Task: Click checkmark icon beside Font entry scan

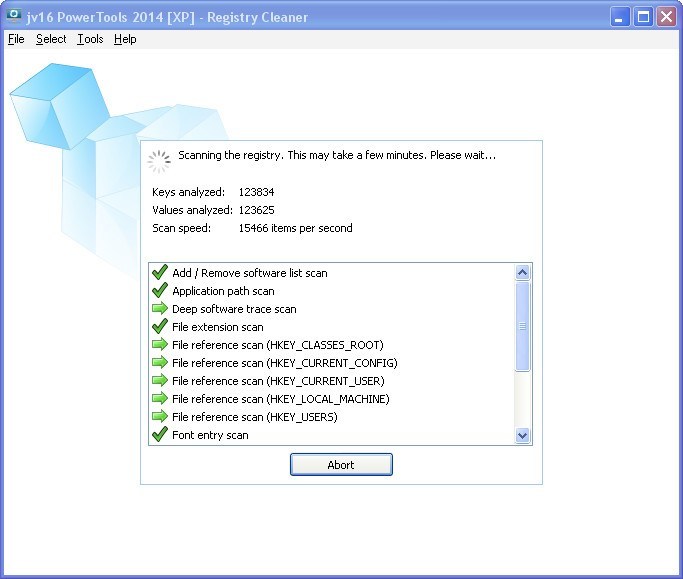Action: 160,434
